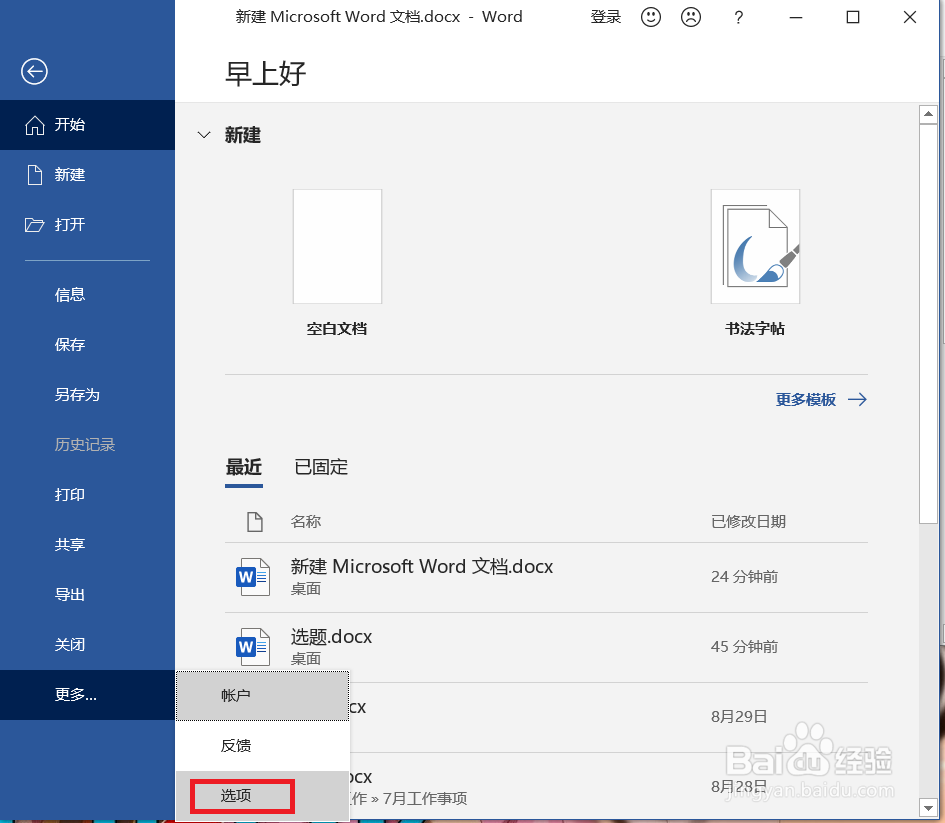This screenshot has height=823, width=945.
Task: Open the 打印 page
Action: [70, 495]
